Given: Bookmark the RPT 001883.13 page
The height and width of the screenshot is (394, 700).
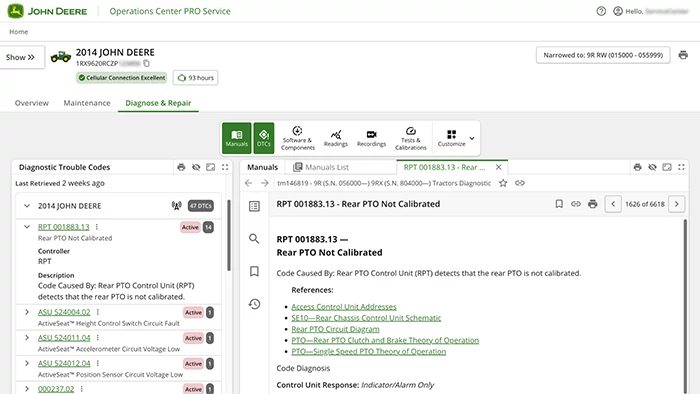Looking at the screenshot, I should pyautogui.click(x=559, y=204).
